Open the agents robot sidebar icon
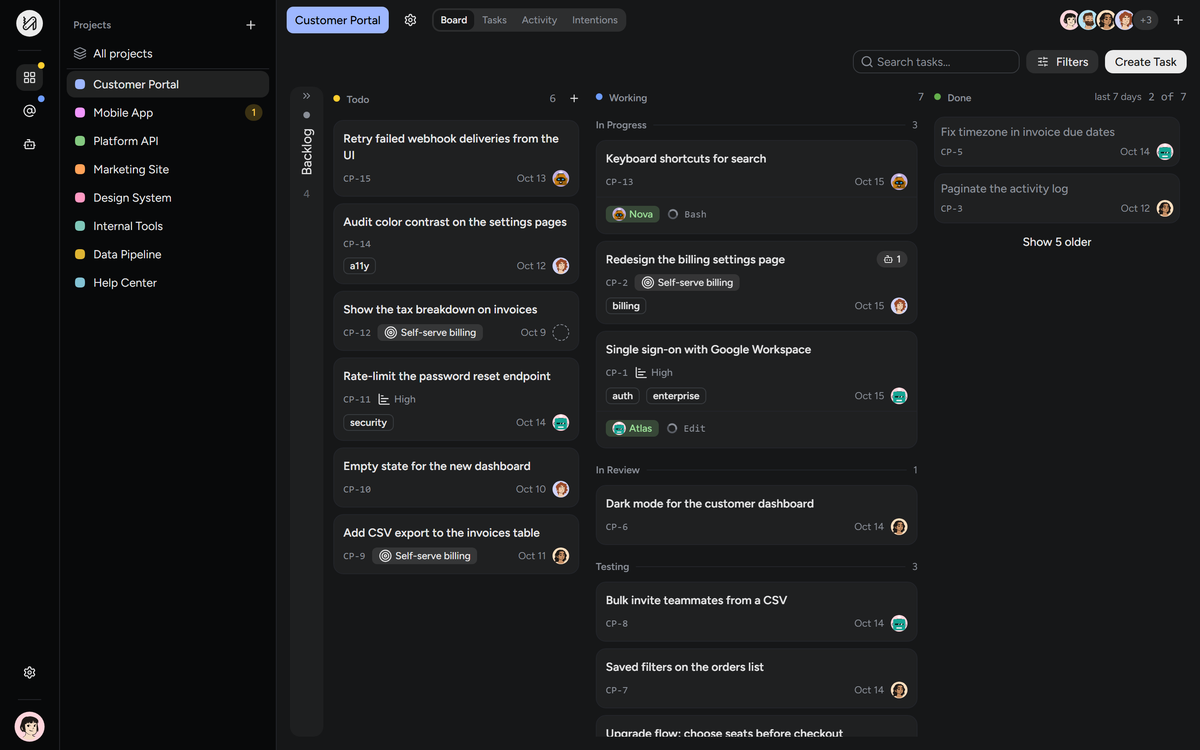Image resolution: width=1200 pixels, height=750 pixels. pos(29,144)
